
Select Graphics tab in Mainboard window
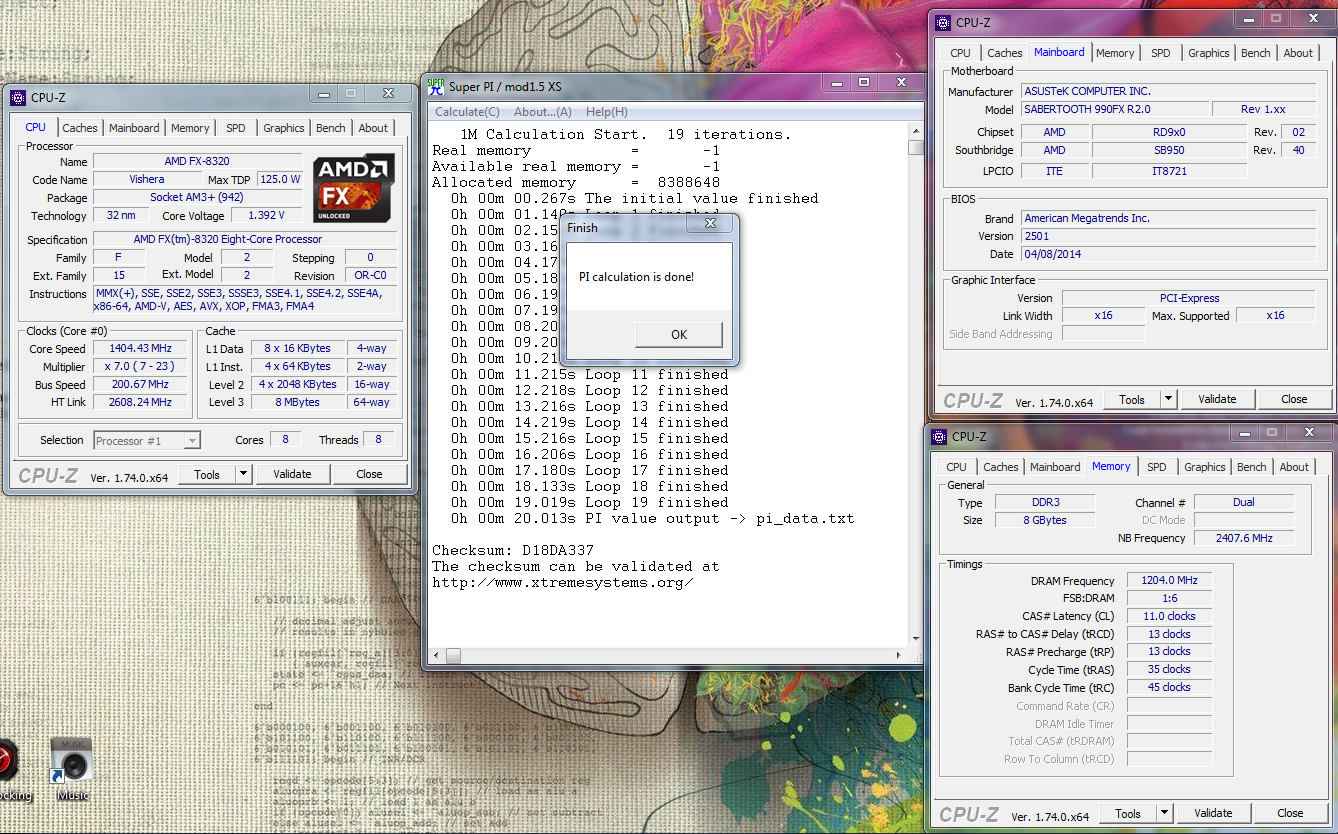pyautogui.click(x=1209, y=53)
